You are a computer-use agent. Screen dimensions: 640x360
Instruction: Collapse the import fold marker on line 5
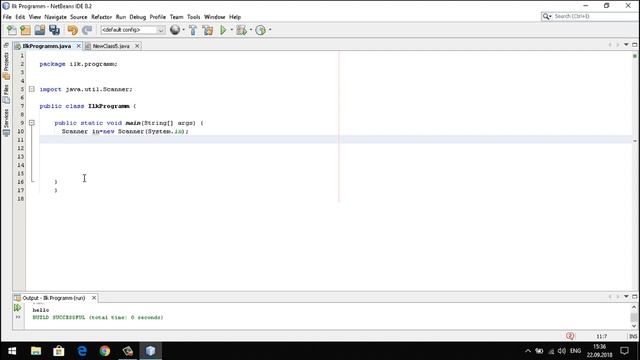pyautogui.click(x=31, y=89)
